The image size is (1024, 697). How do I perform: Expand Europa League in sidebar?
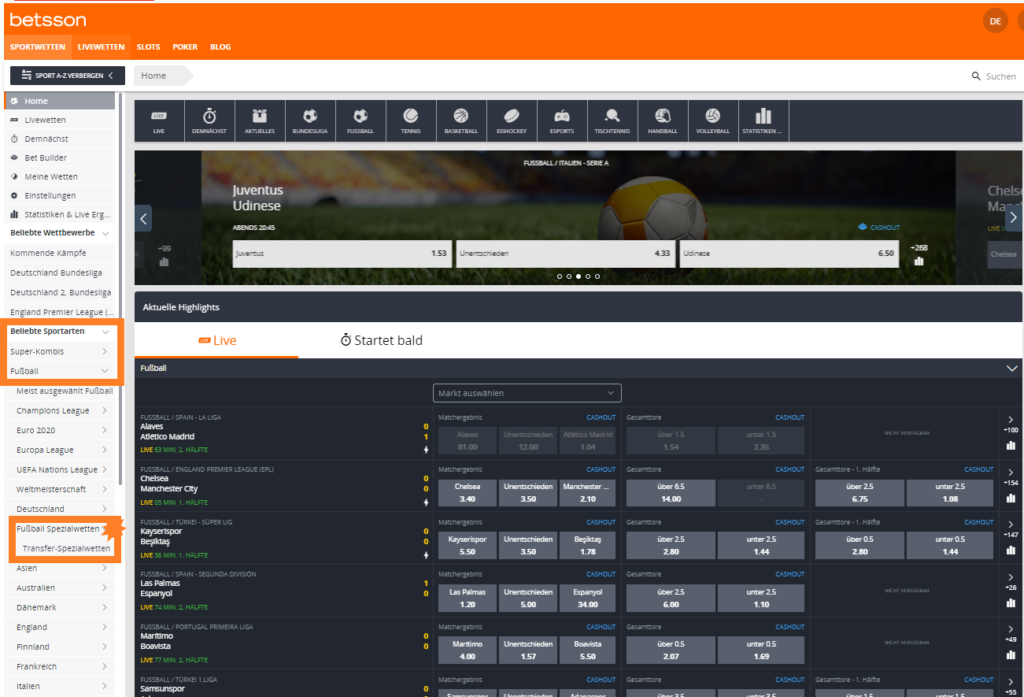pos(105,449)
